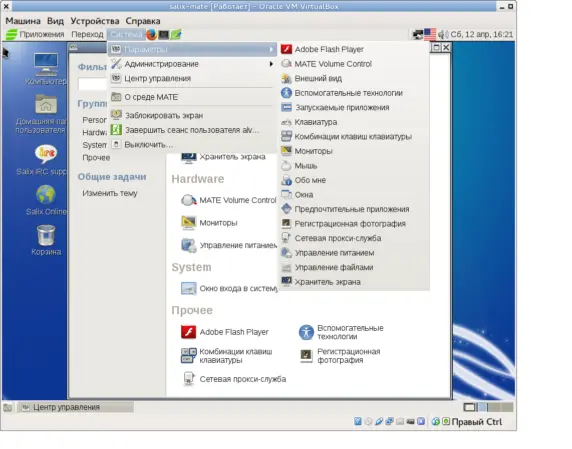Select Вспомогательные технологии in the submenu
The image size is (572, 449).
click(x=353, y=93)
